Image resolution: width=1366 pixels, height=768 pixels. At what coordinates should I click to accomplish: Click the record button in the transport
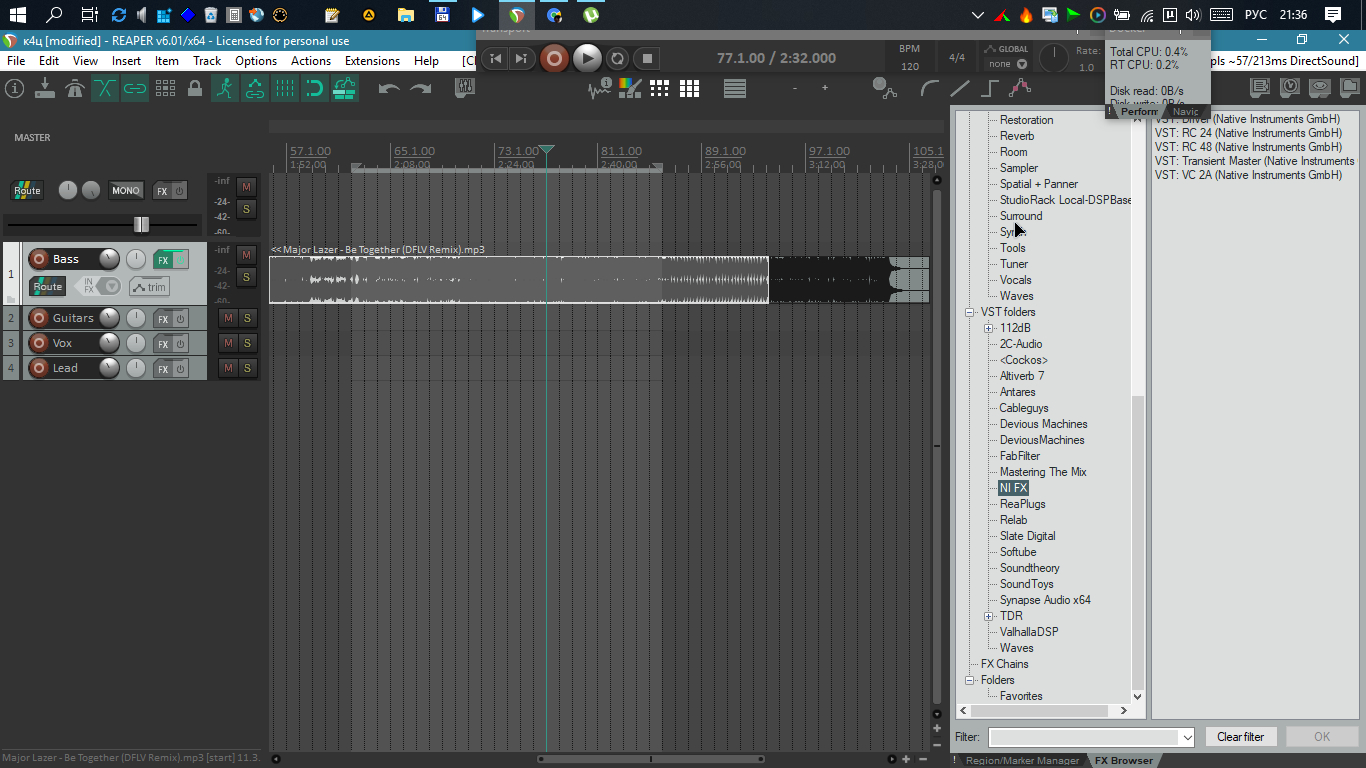pyautogui.click(x=553, y=59)
